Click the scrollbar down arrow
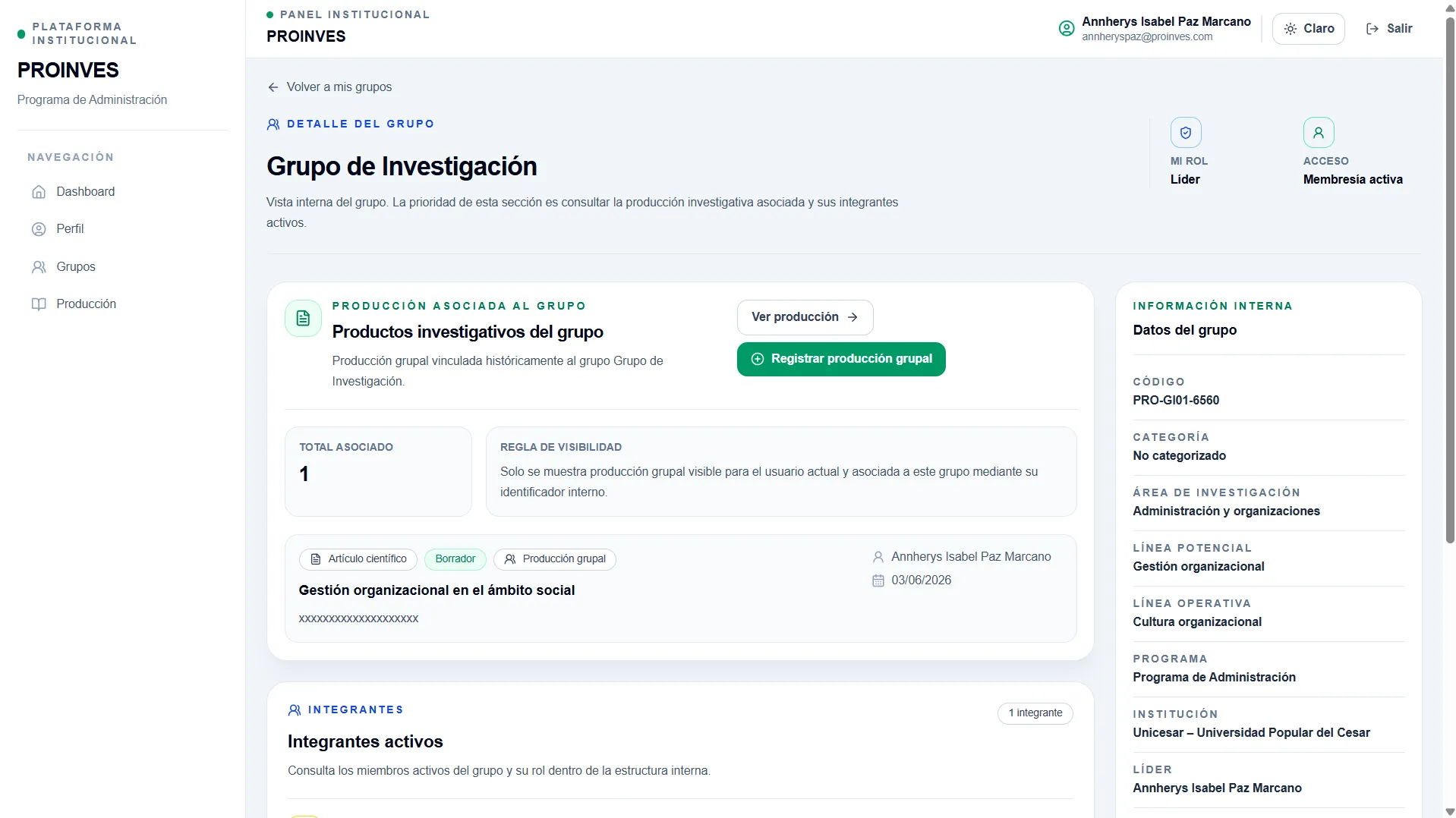1456x818 pixels. pos(1450,811)
